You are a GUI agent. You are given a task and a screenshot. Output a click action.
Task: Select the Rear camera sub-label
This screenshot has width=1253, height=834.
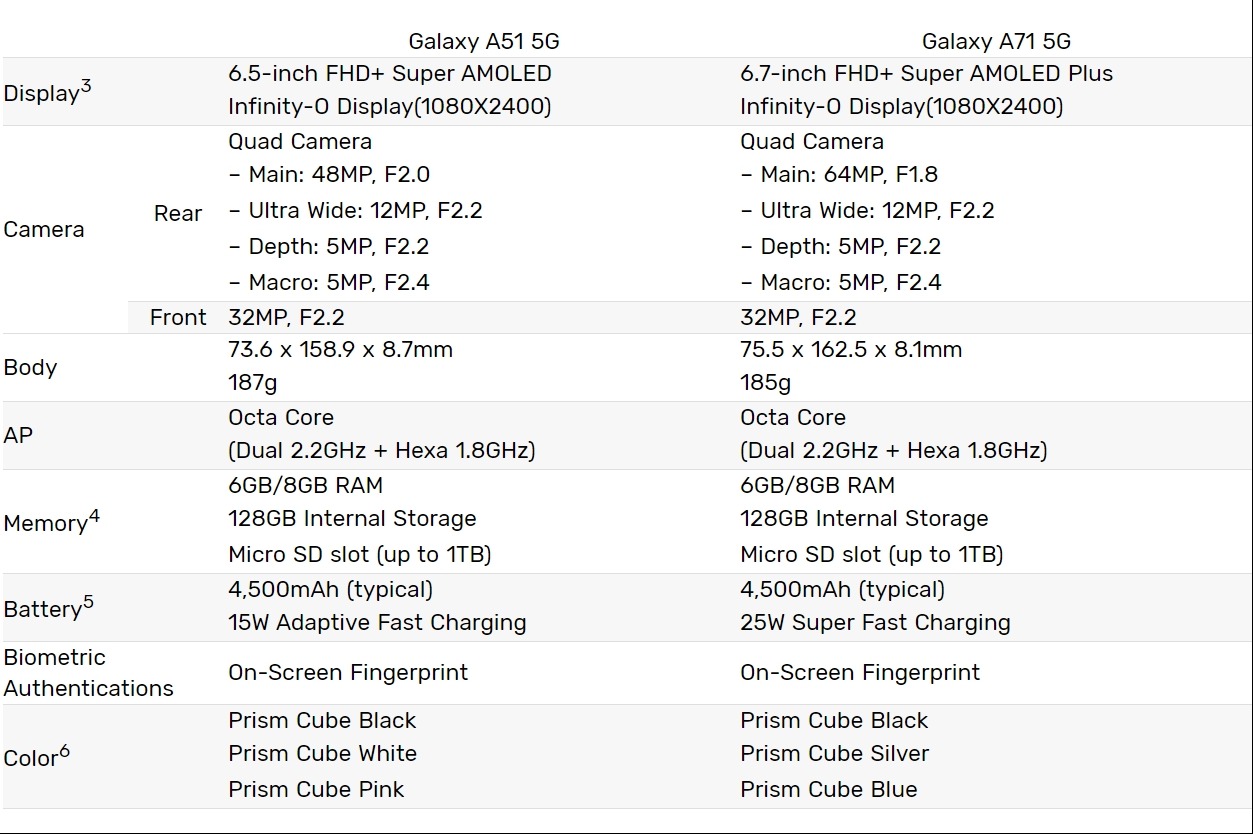coord(178,213)
